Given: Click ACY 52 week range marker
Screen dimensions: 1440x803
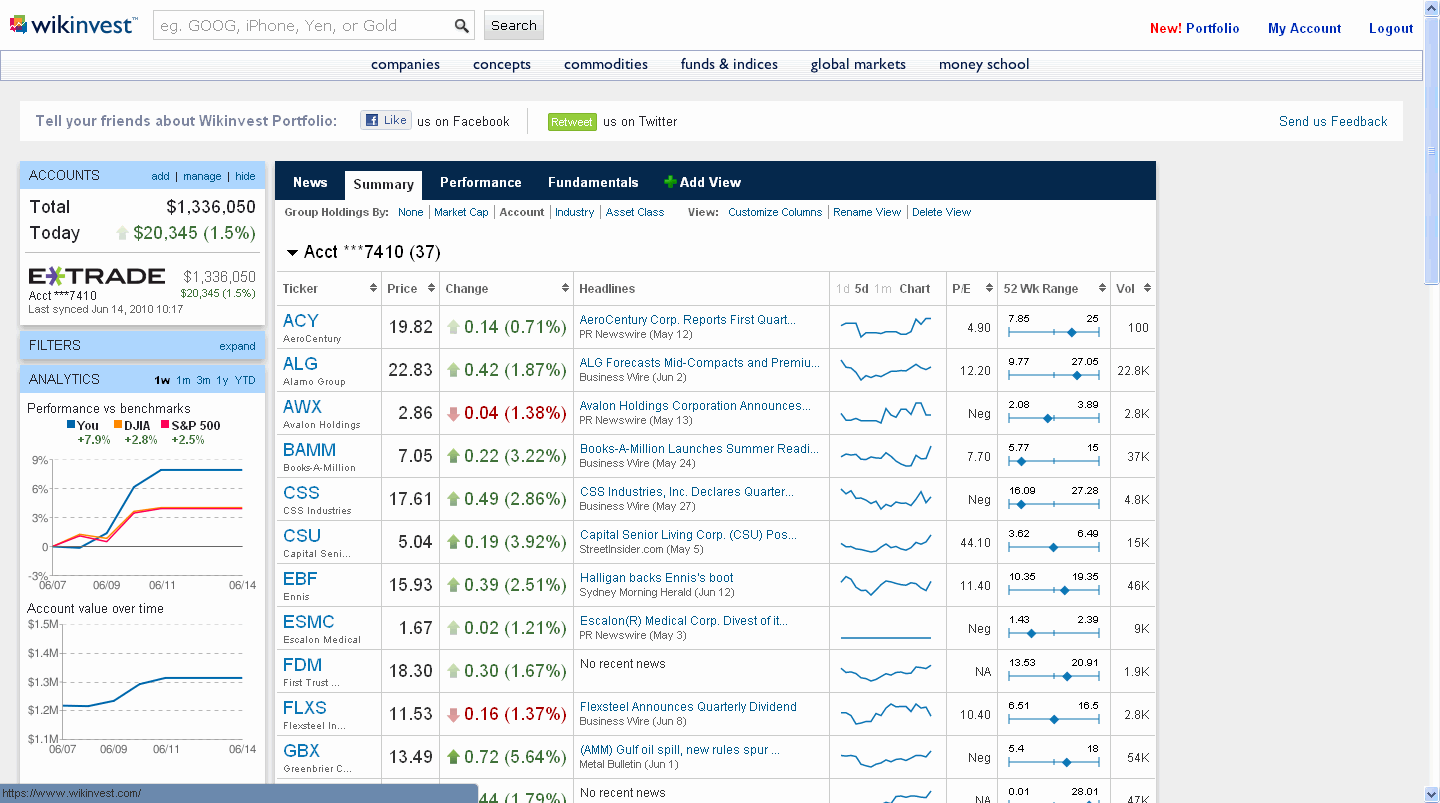Looking at the screenshot, I should coord(1071,332).
